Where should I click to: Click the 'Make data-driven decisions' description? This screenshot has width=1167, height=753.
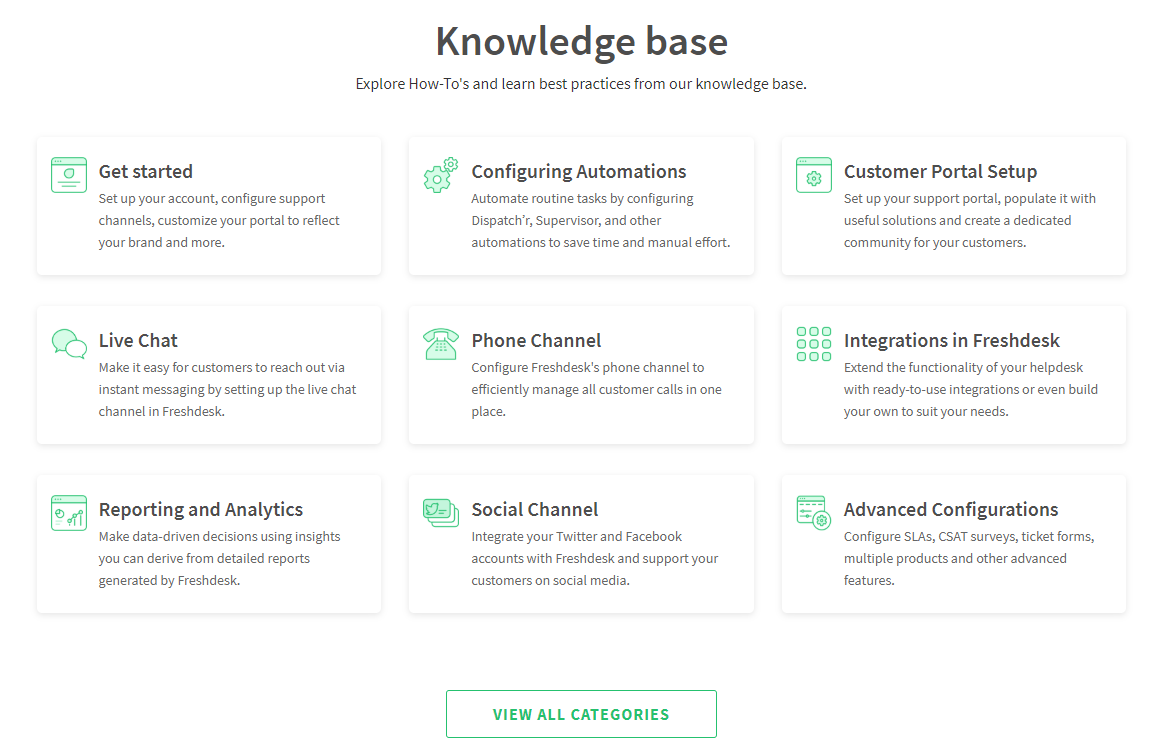pyautogui.click(x=219, y=558)
